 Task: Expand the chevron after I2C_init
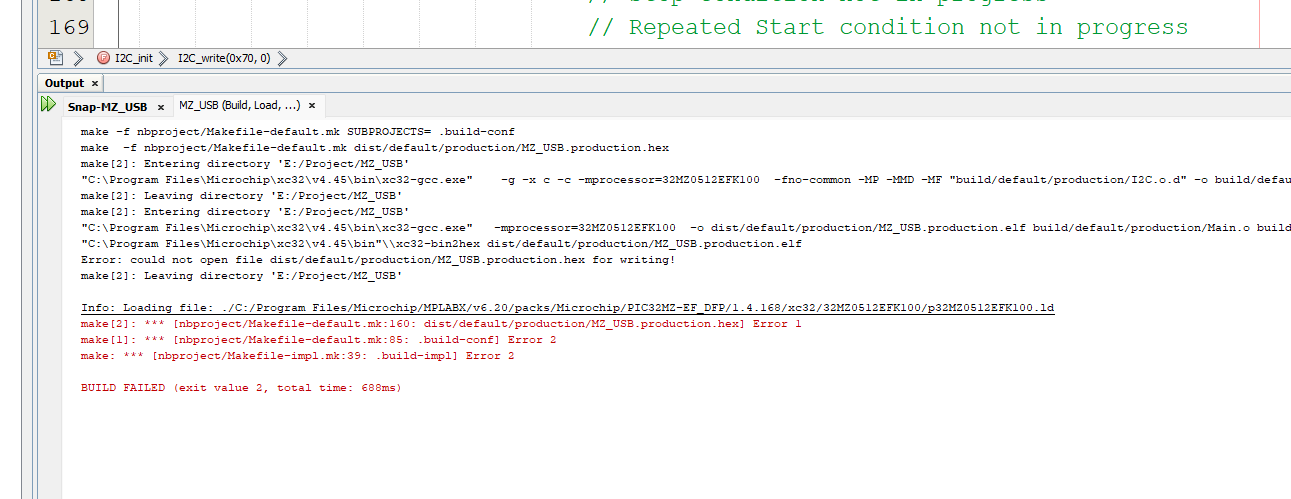coord(165,59)
